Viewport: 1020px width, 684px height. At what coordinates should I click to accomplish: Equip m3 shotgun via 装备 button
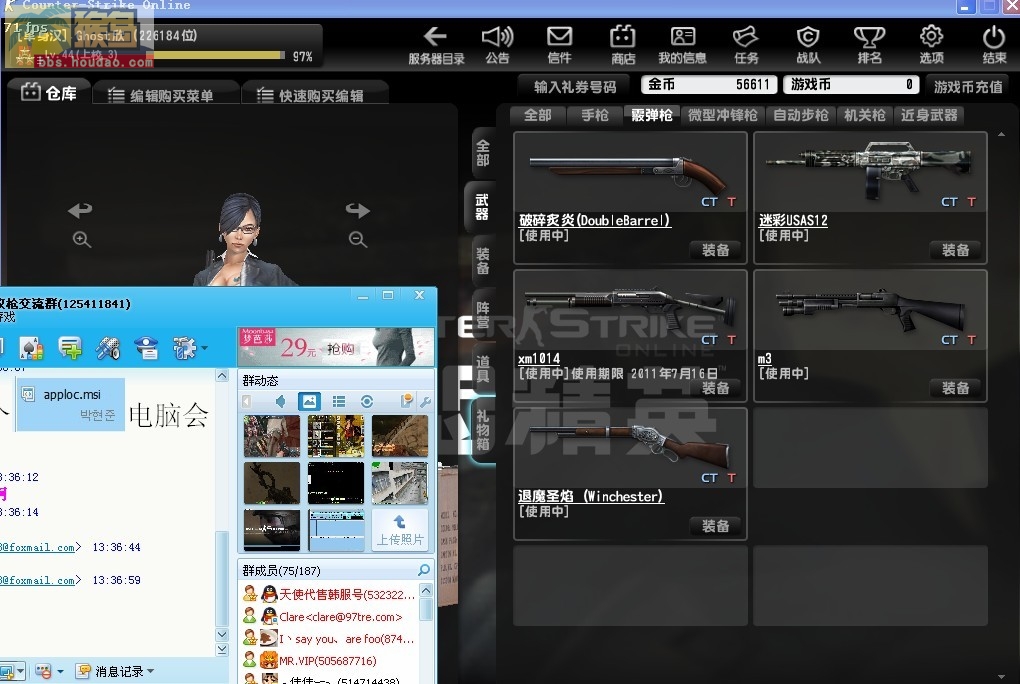tap(956, 388)
